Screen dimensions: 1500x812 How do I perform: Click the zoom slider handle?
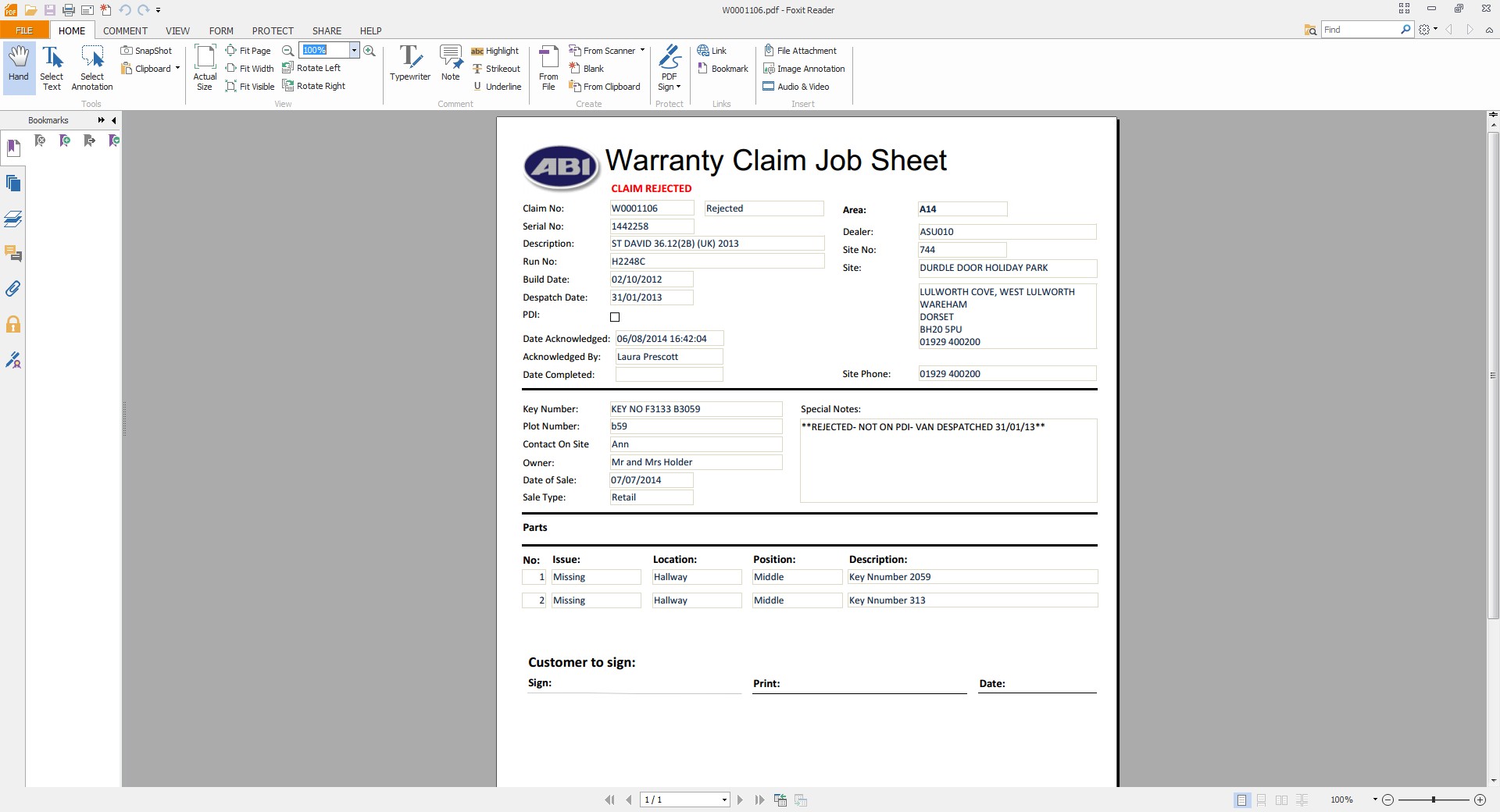[x=1433, y=800]
